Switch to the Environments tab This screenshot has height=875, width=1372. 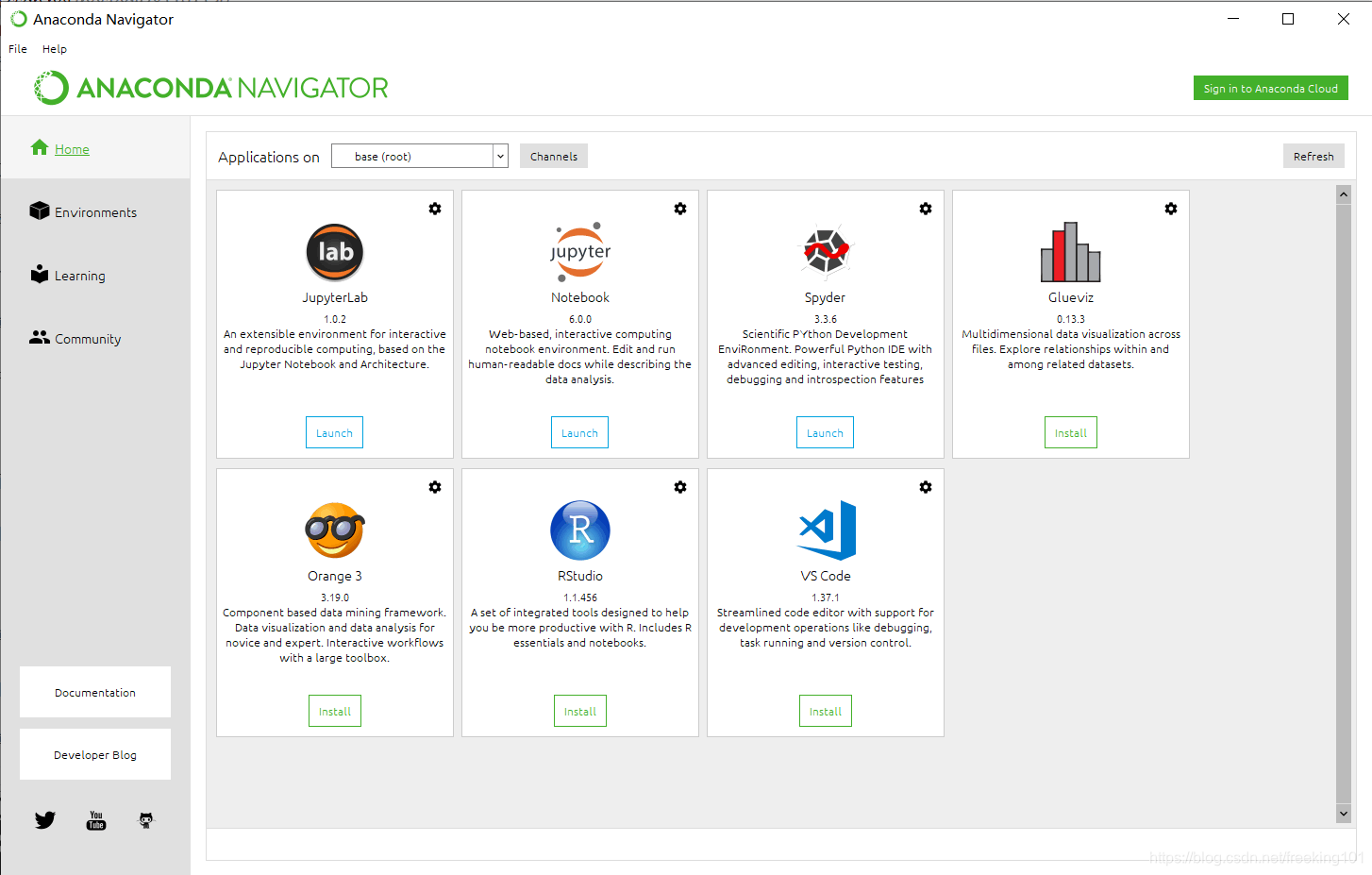[x=95, y=212]
